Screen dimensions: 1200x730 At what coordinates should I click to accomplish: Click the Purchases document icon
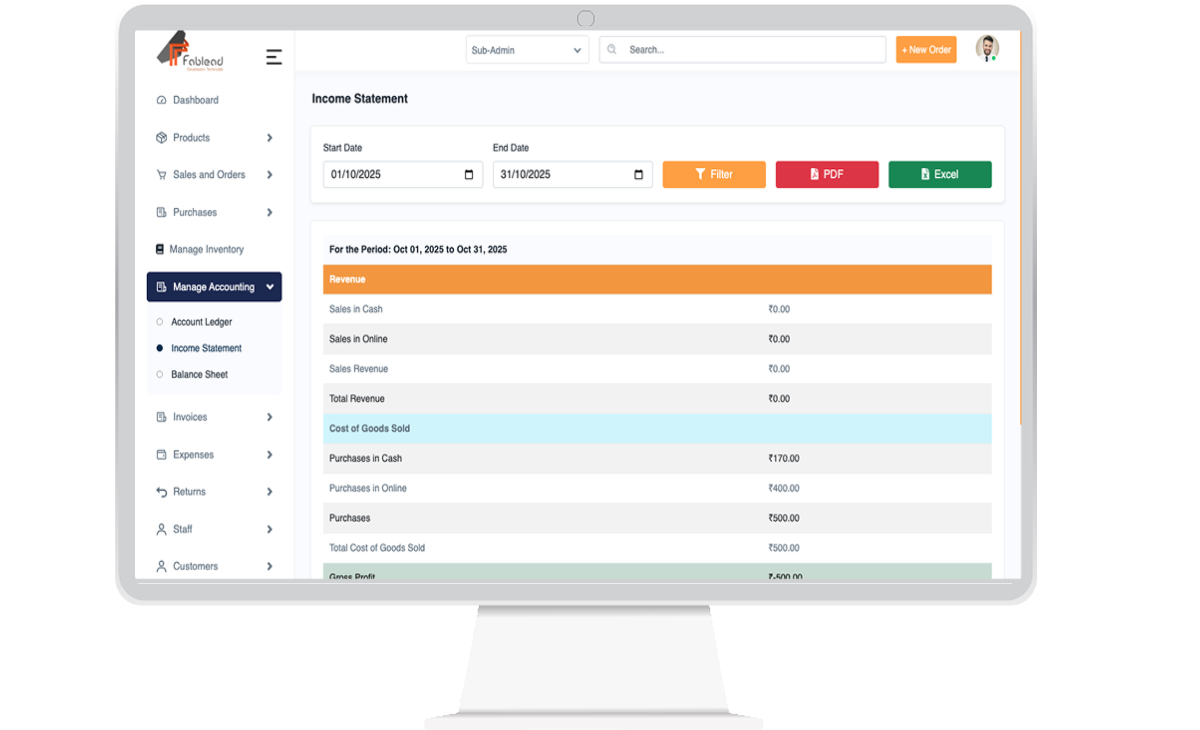[x=162, y=212]
